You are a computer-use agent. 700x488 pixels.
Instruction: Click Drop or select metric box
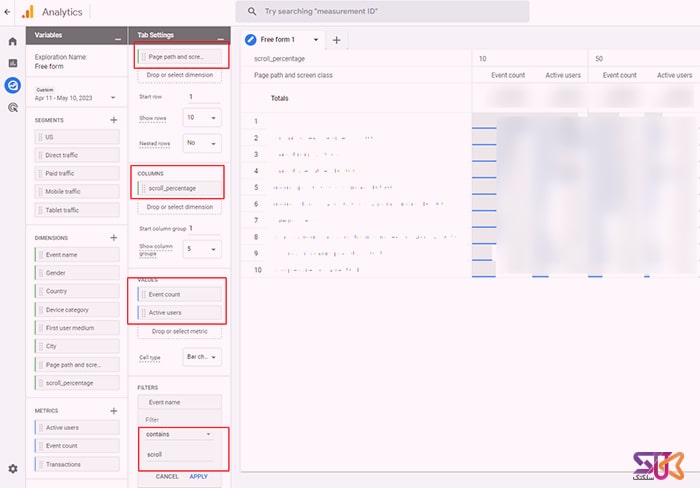(x=179, y=331)
